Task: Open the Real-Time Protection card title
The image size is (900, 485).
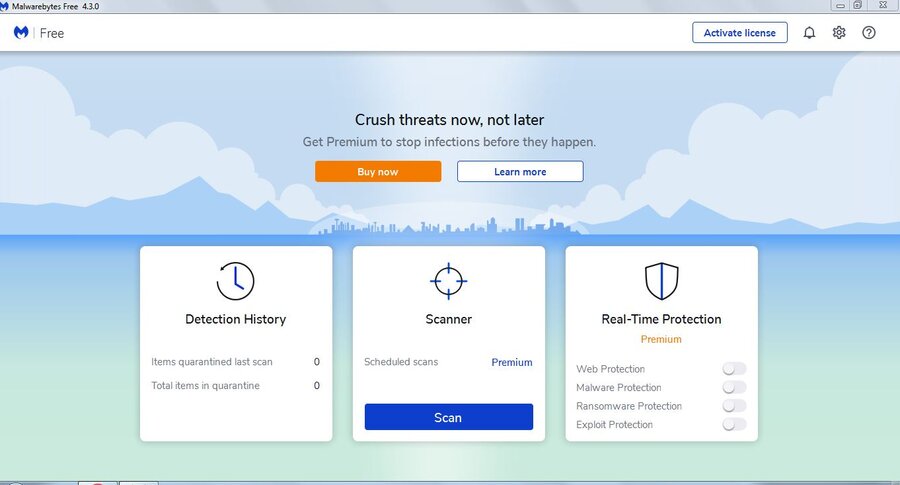Action: click(661, 319)
